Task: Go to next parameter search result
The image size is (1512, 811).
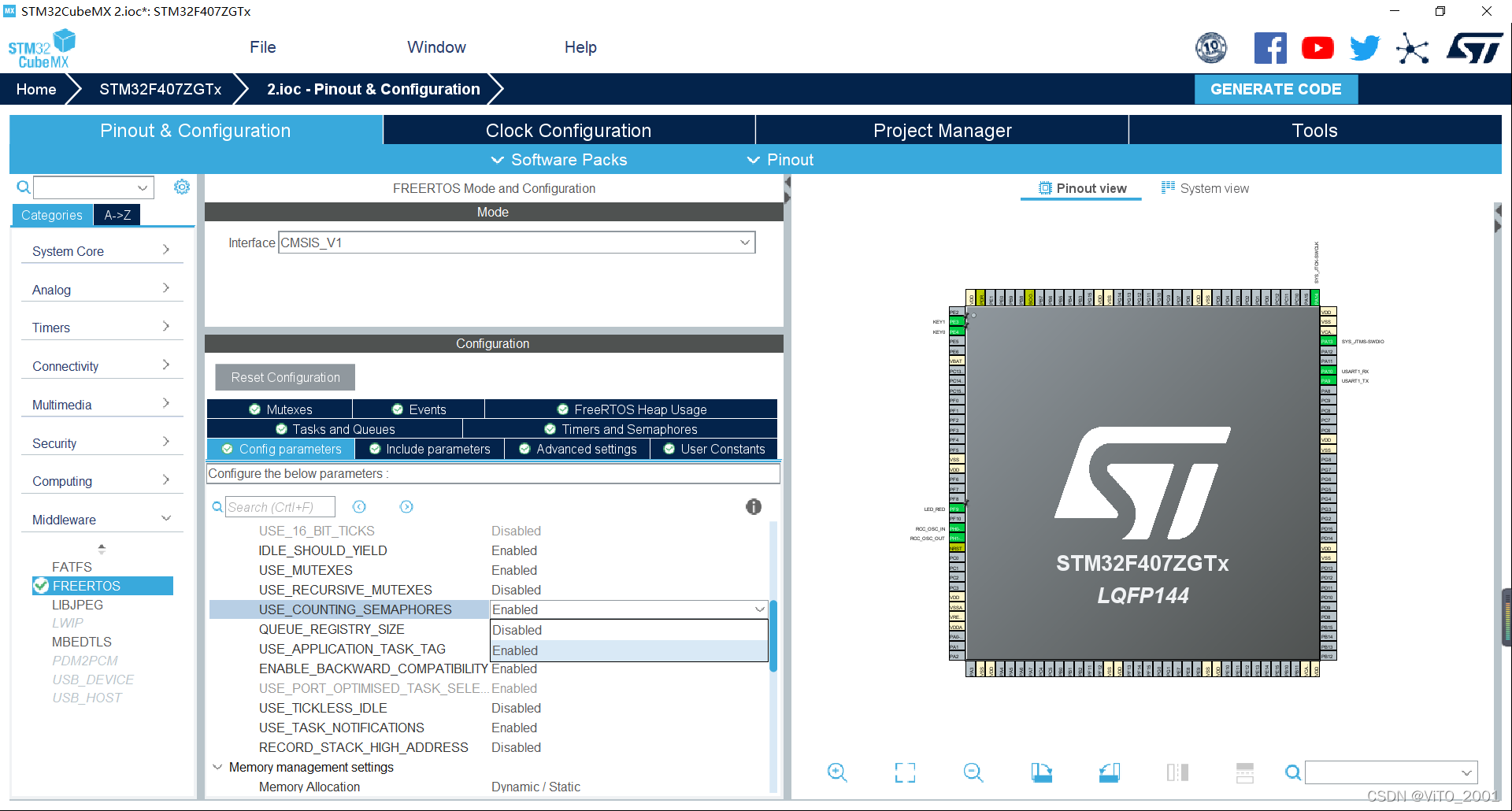Action: click(406, 507)
